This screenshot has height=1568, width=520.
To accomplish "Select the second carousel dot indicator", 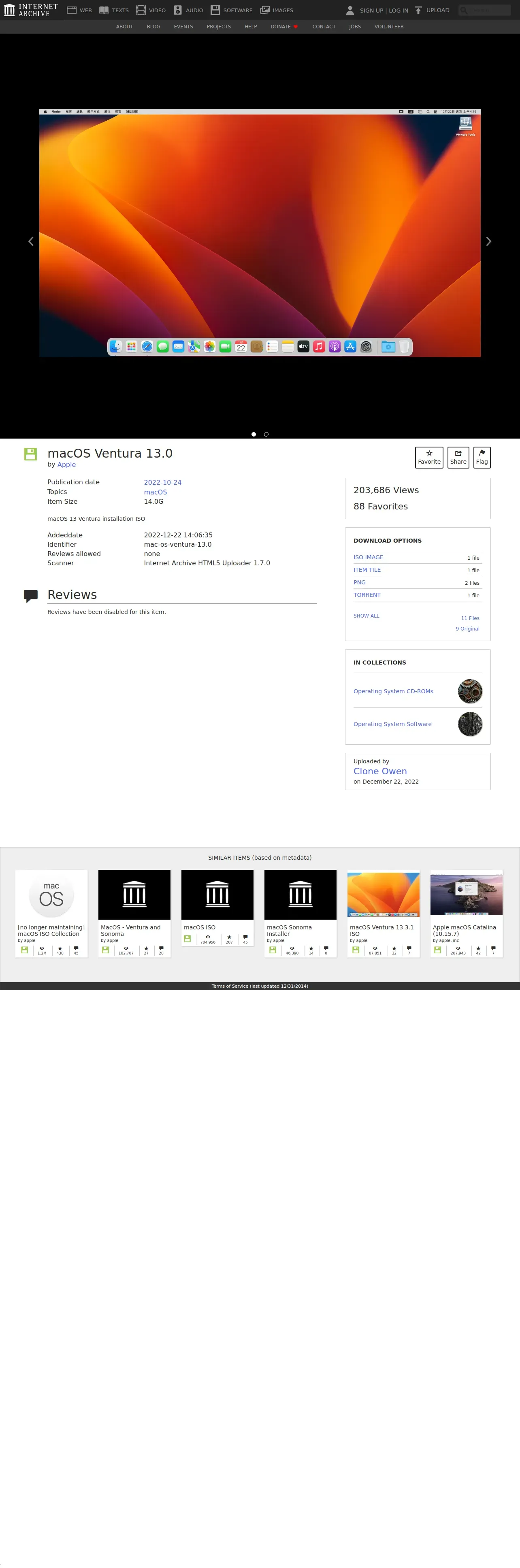I will 266,434.
